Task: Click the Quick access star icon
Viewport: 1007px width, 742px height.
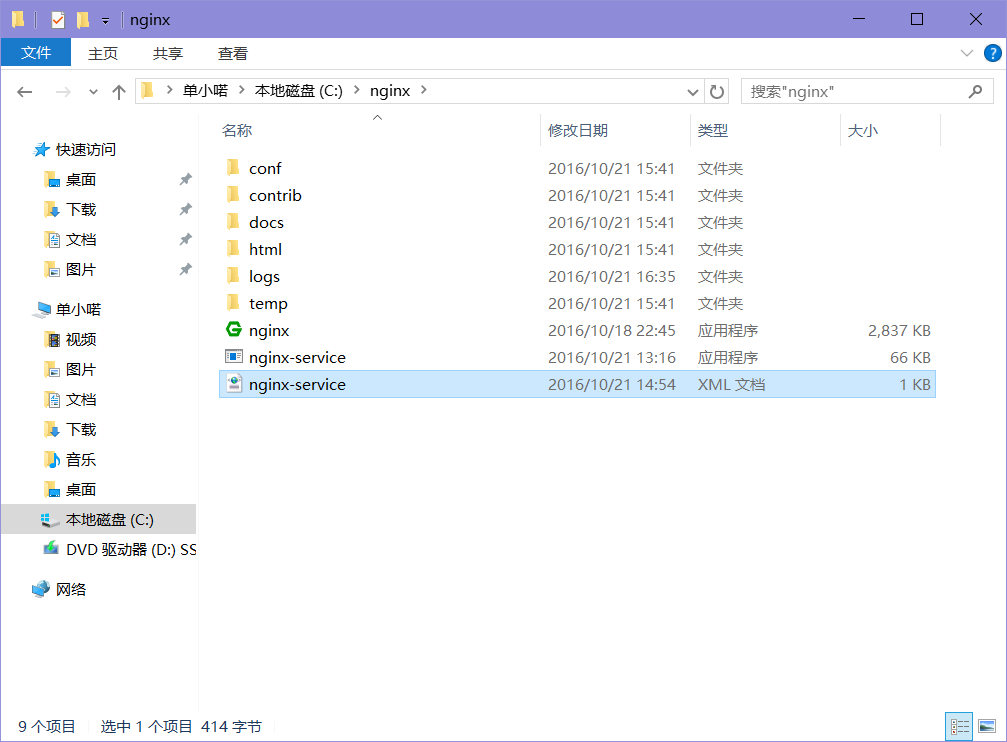Action: (x=41, y=150)
